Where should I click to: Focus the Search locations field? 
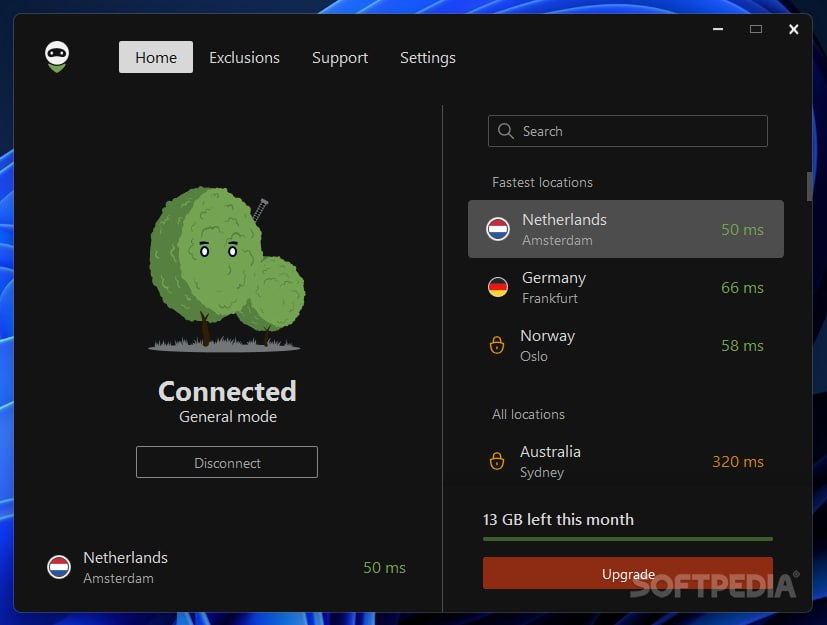click(x=628, y=131)
